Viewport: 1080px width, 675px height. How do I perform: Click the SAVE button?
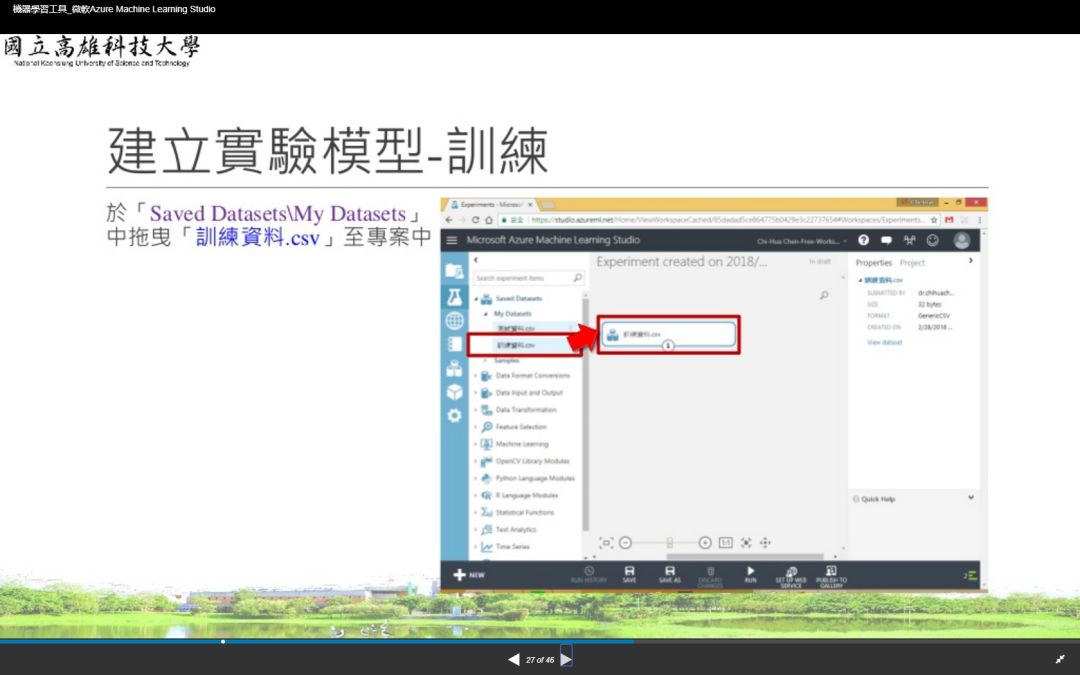click(x=630, y=574)
